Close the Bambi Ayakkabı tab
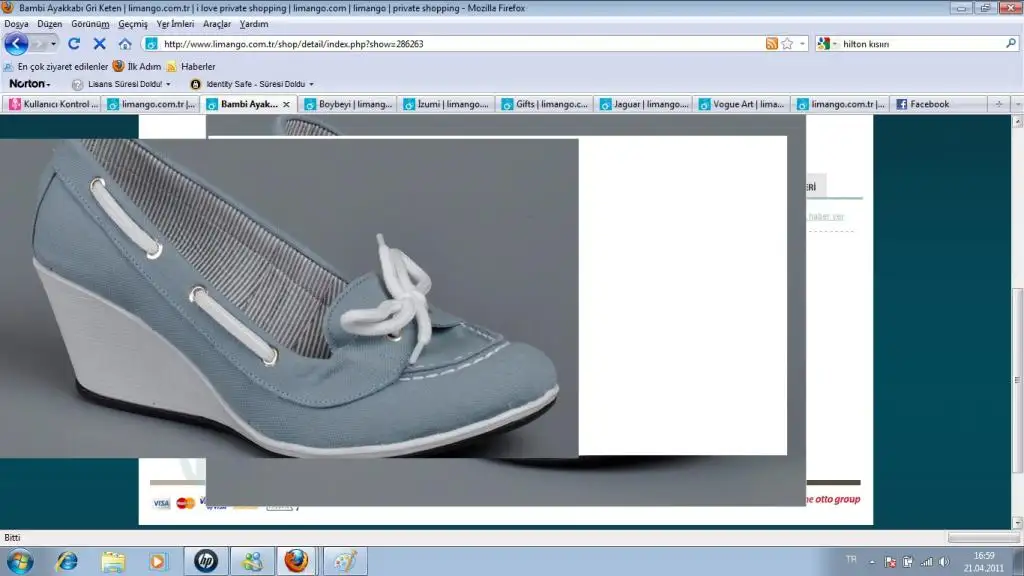Screen dimensions: 1024x576 pos(287,104)
